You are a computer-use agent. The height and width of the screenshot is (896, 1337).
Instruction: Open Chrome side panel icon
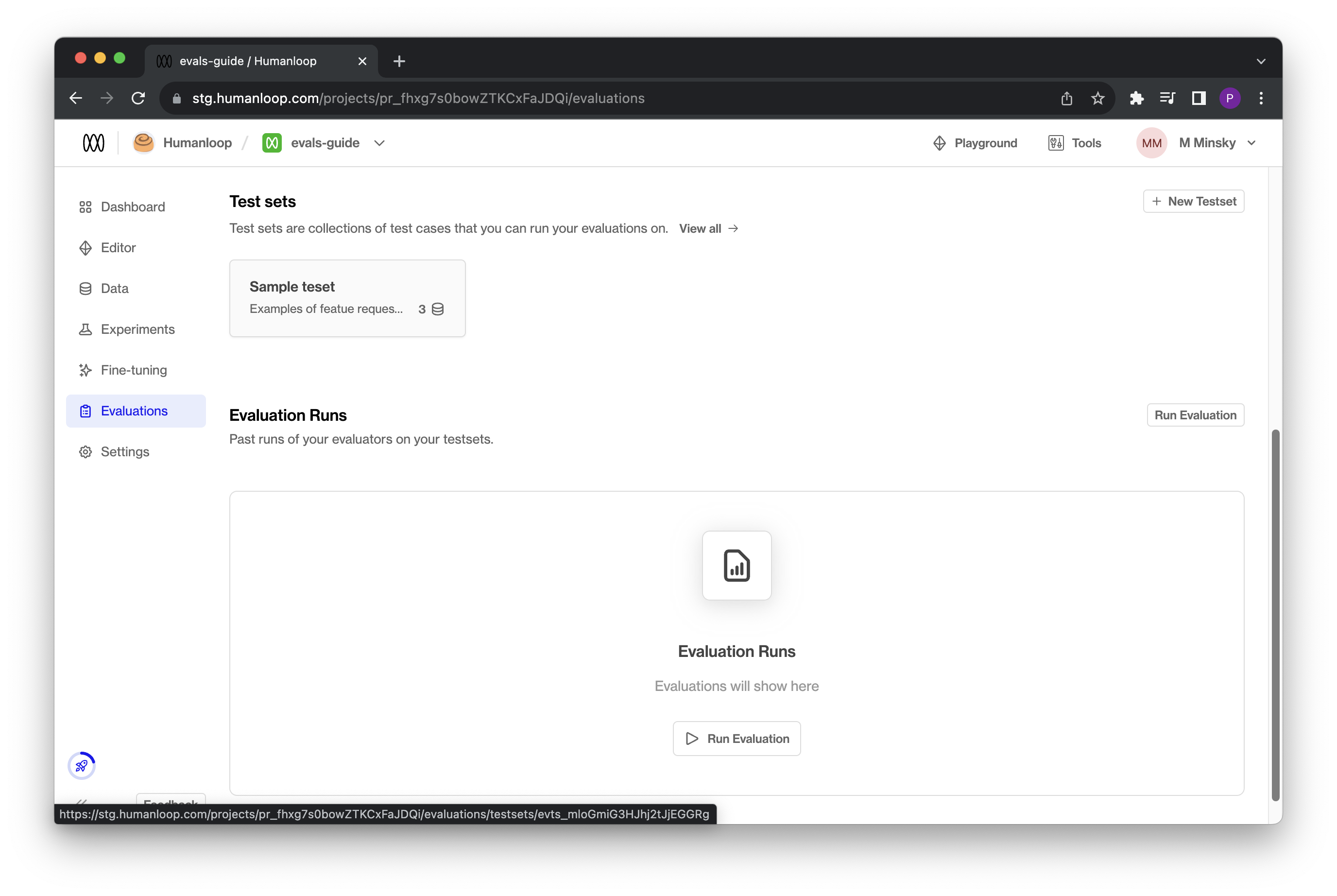[1199, 98]
